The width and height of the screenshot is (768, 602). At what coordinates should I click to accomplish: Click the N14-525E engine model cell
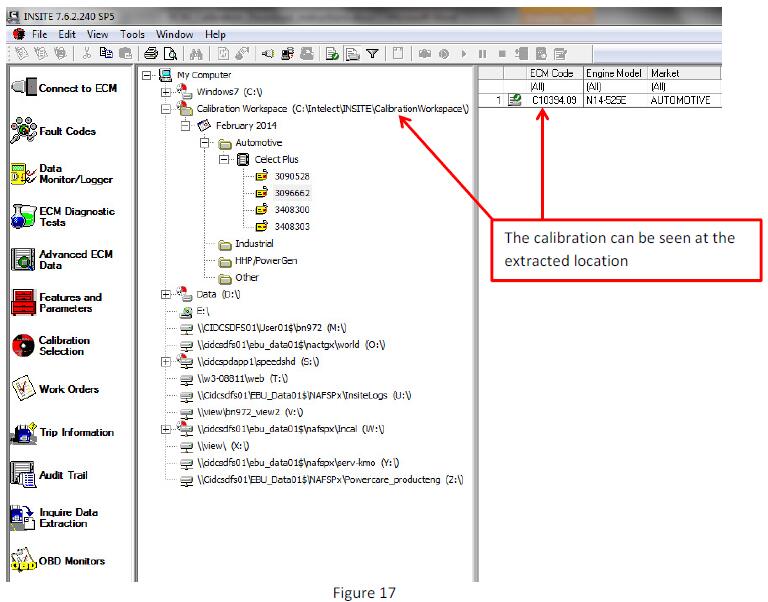coord(616,100)
